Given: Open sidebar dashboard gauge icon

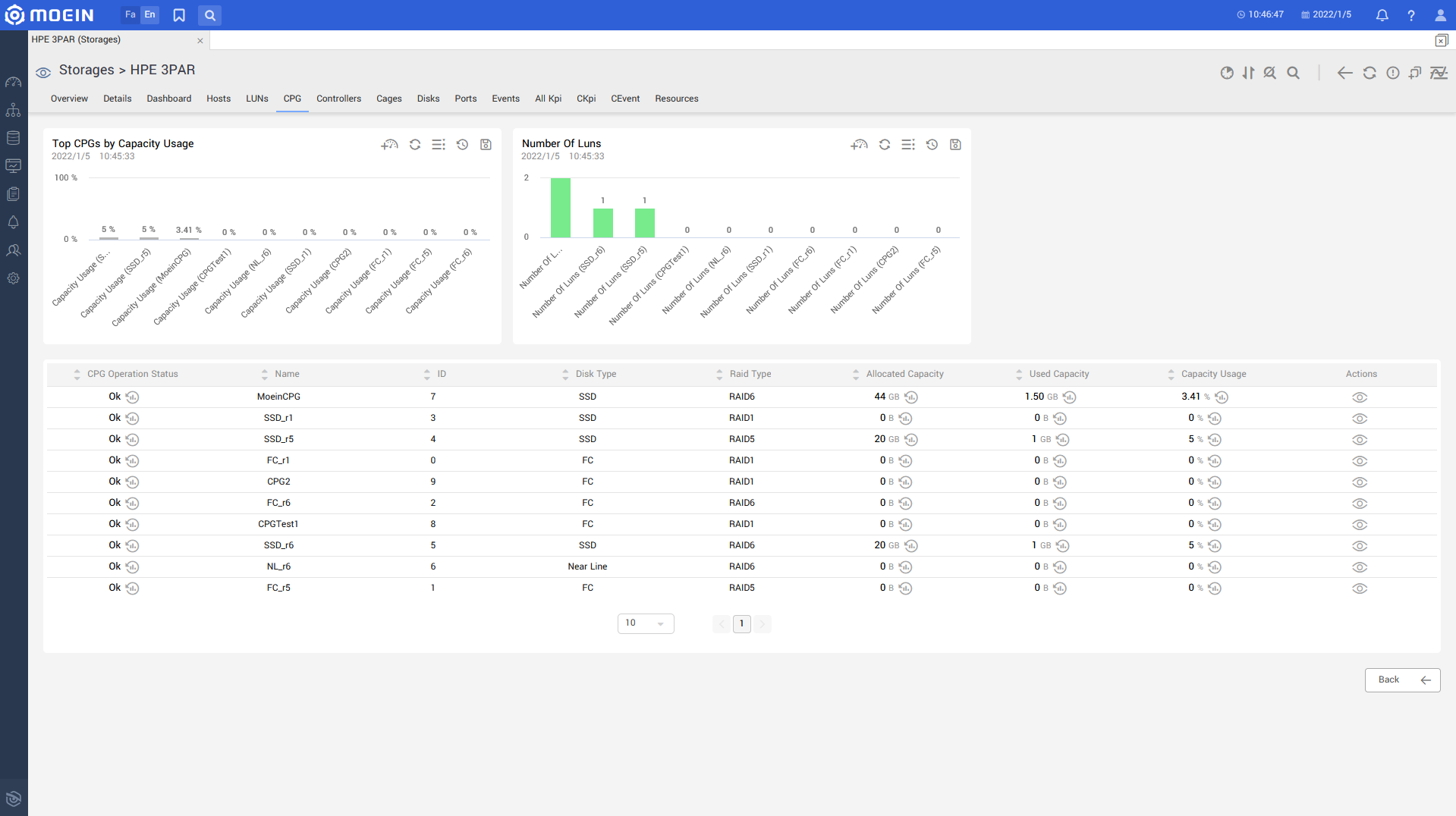Looking at the screenshot, I should pyautogui.click(x=14, y=82).
